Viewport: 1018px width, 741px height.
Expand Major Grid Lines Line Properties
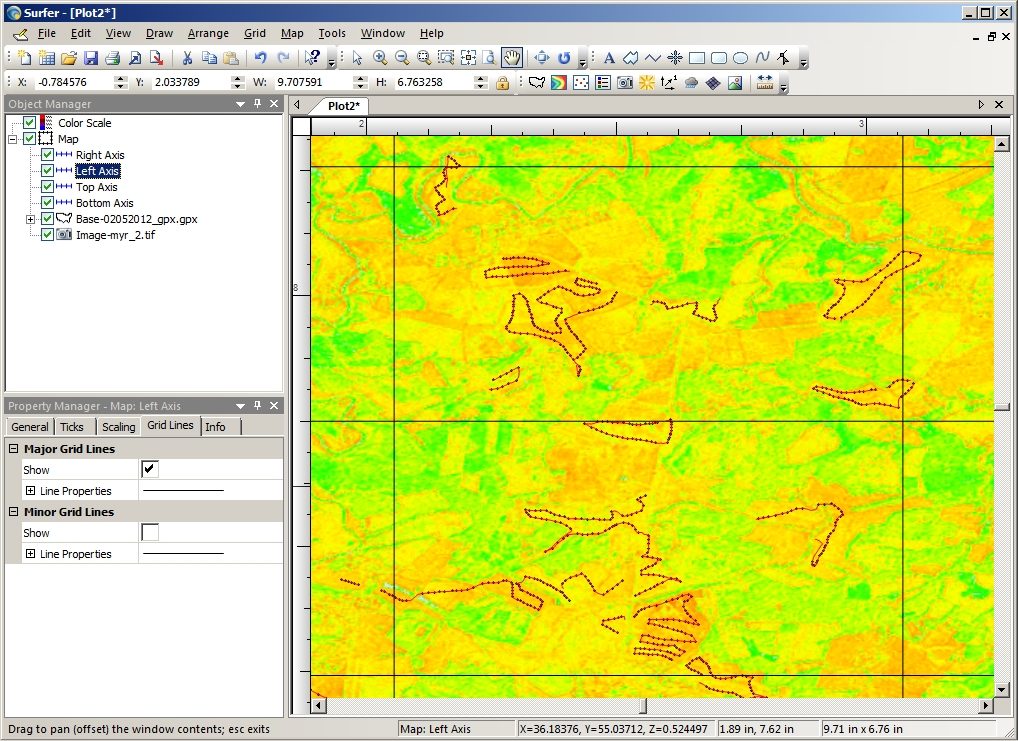click(x=31, y=490)
